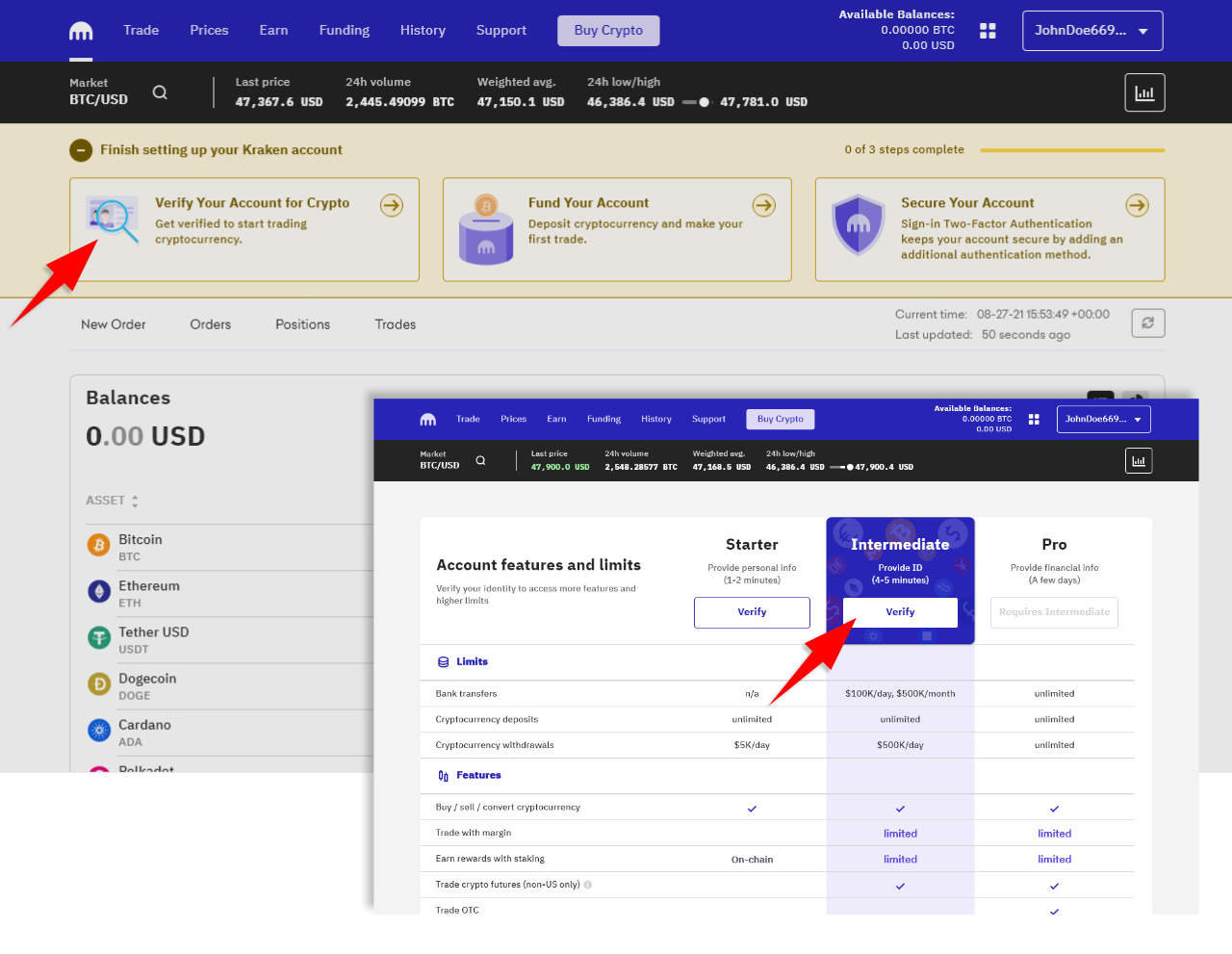
Task: Open apps grid icon in overlay window
Action: click(1034, 420)
